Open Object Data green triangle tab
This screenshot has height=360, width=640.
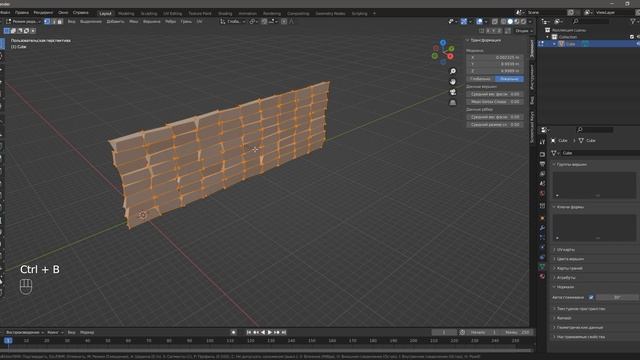tap(542, 267)
